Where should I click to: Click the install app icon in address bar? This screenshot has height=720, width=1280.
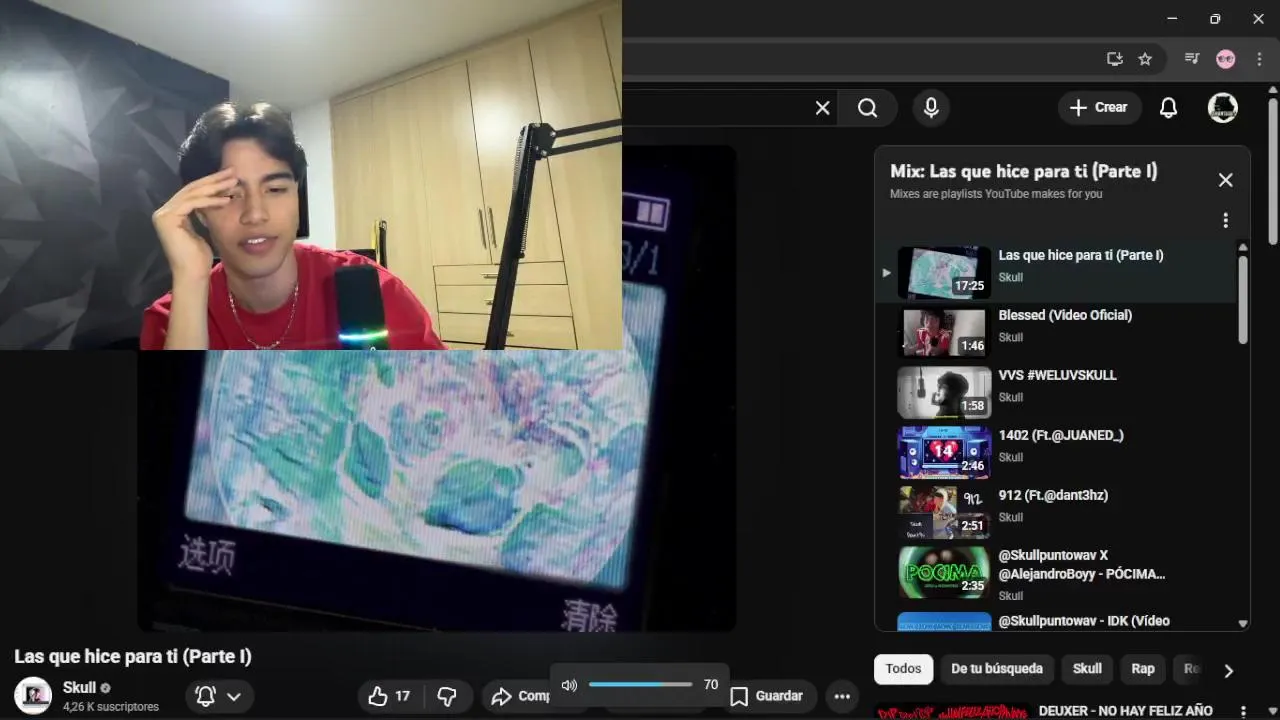(1114, 59)
